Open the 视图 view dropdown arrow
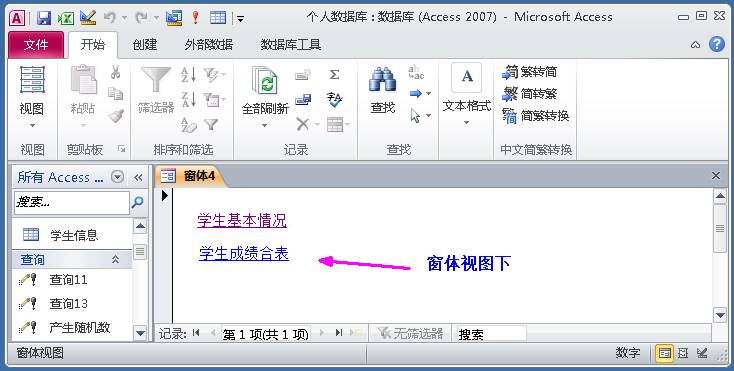 click(x=32, y=125)
